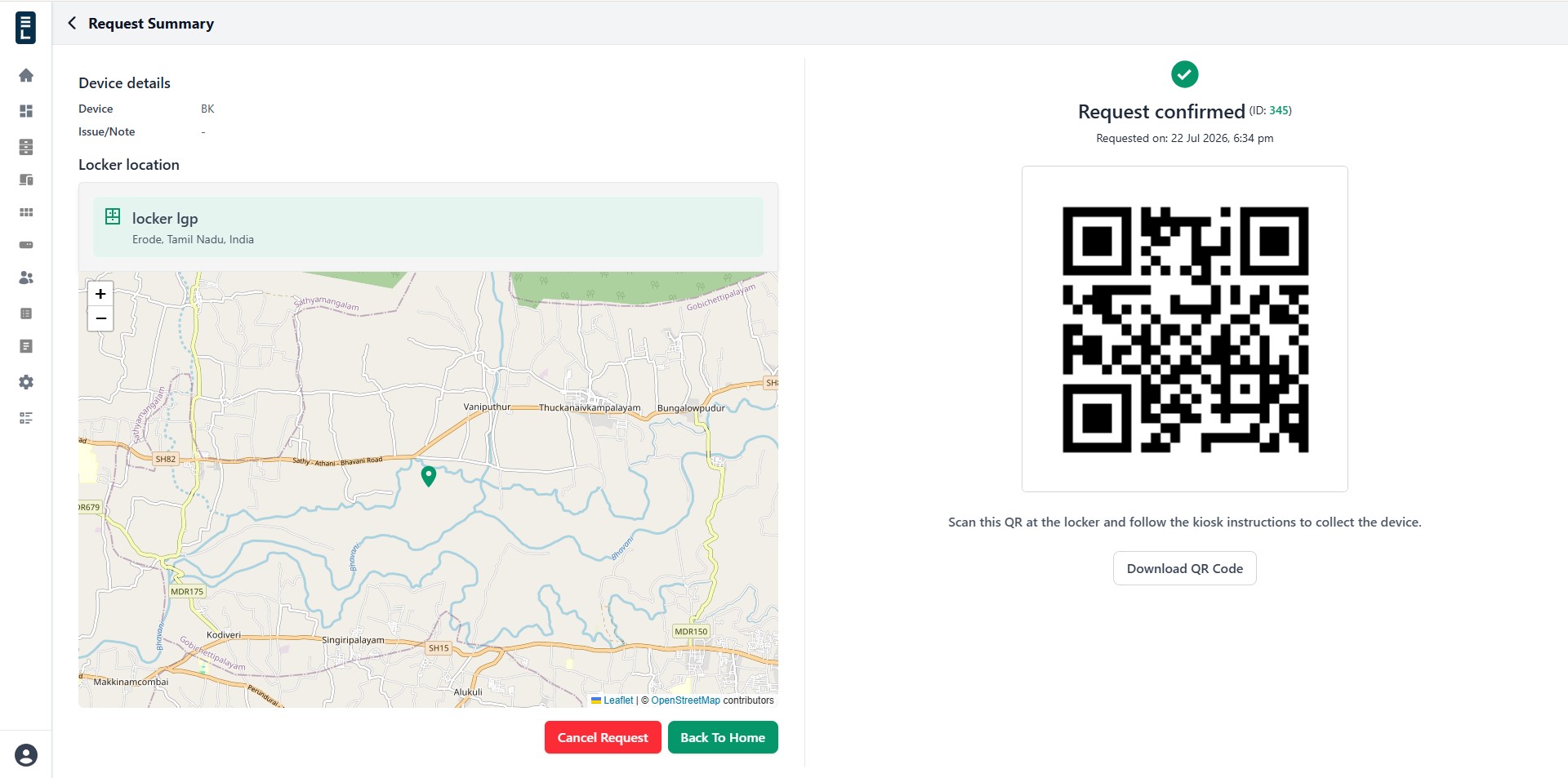Viewport: 1568px width, 778px height.
Task: Cancel the device request
Action: click(x=603, y=737)
